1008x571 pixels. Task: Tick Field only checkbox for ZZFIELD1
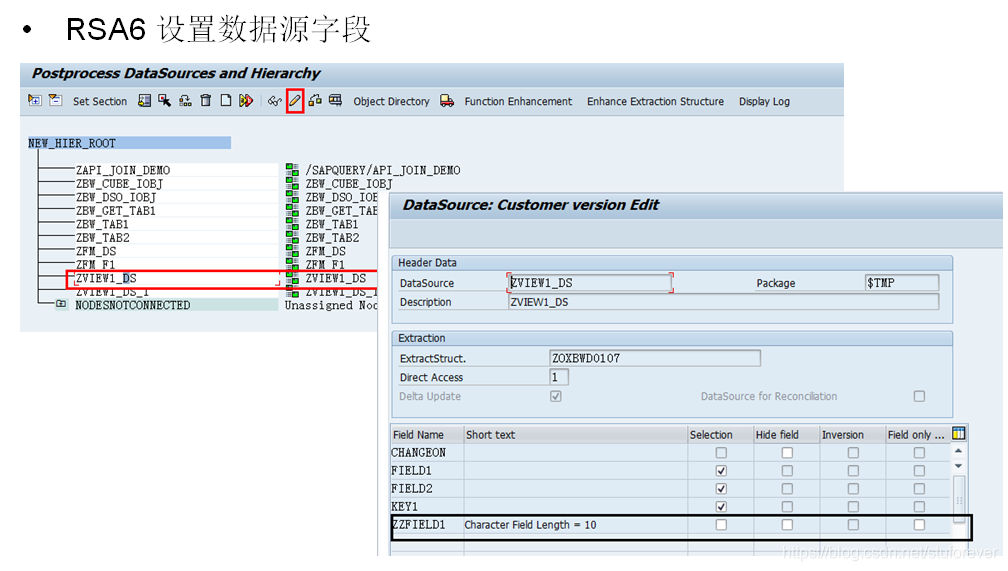click(x=919, y=525)
